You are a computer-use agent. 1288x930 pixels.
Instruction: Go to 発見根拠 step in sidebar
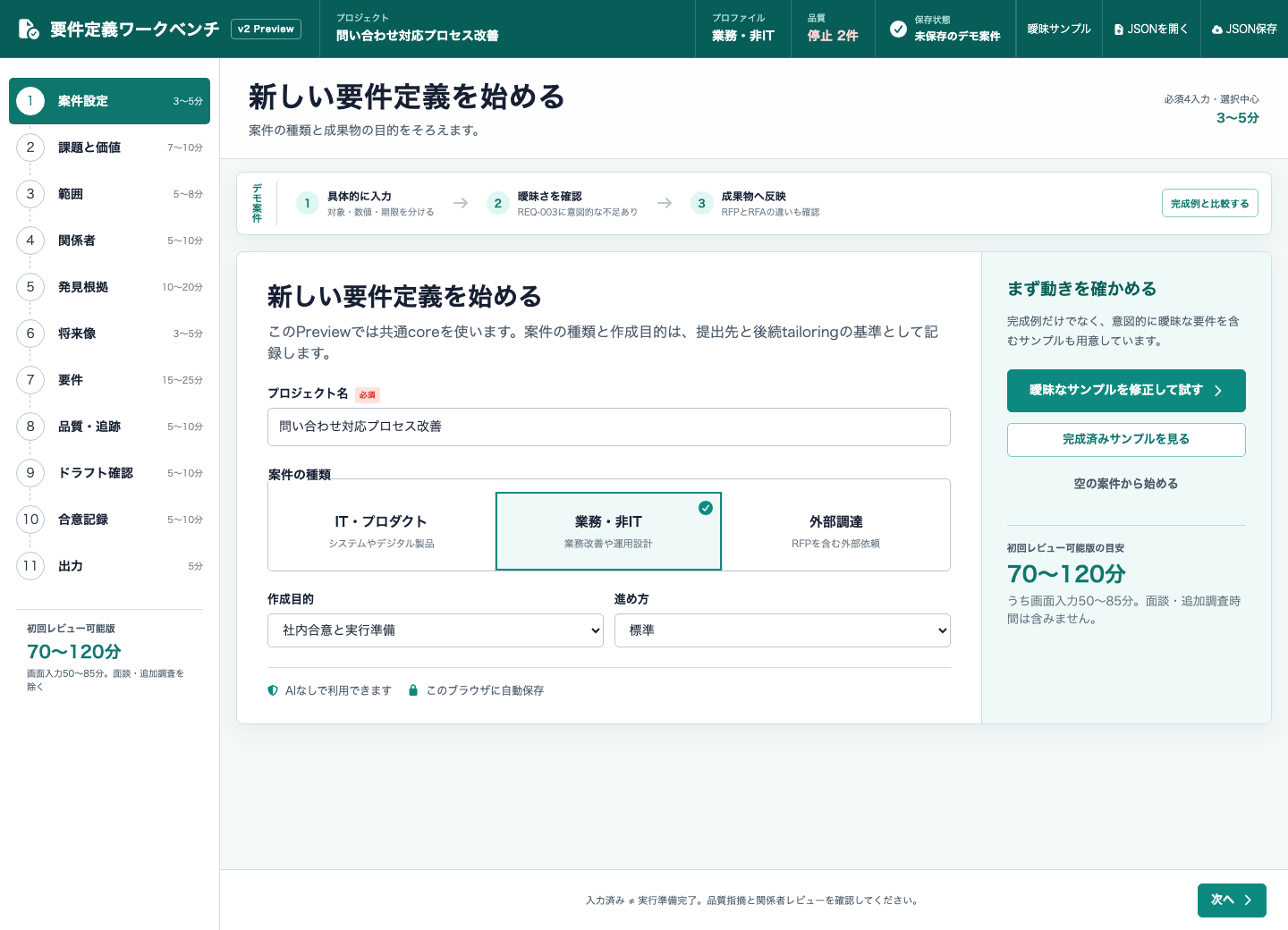coord(109,287)
